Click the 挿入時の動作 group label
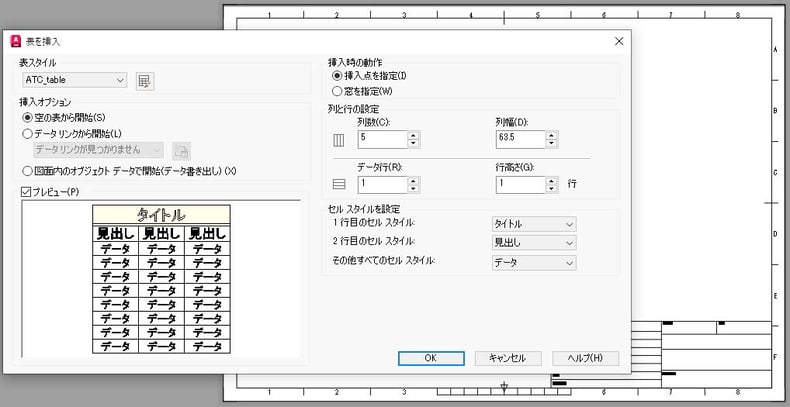 point(355,62)
